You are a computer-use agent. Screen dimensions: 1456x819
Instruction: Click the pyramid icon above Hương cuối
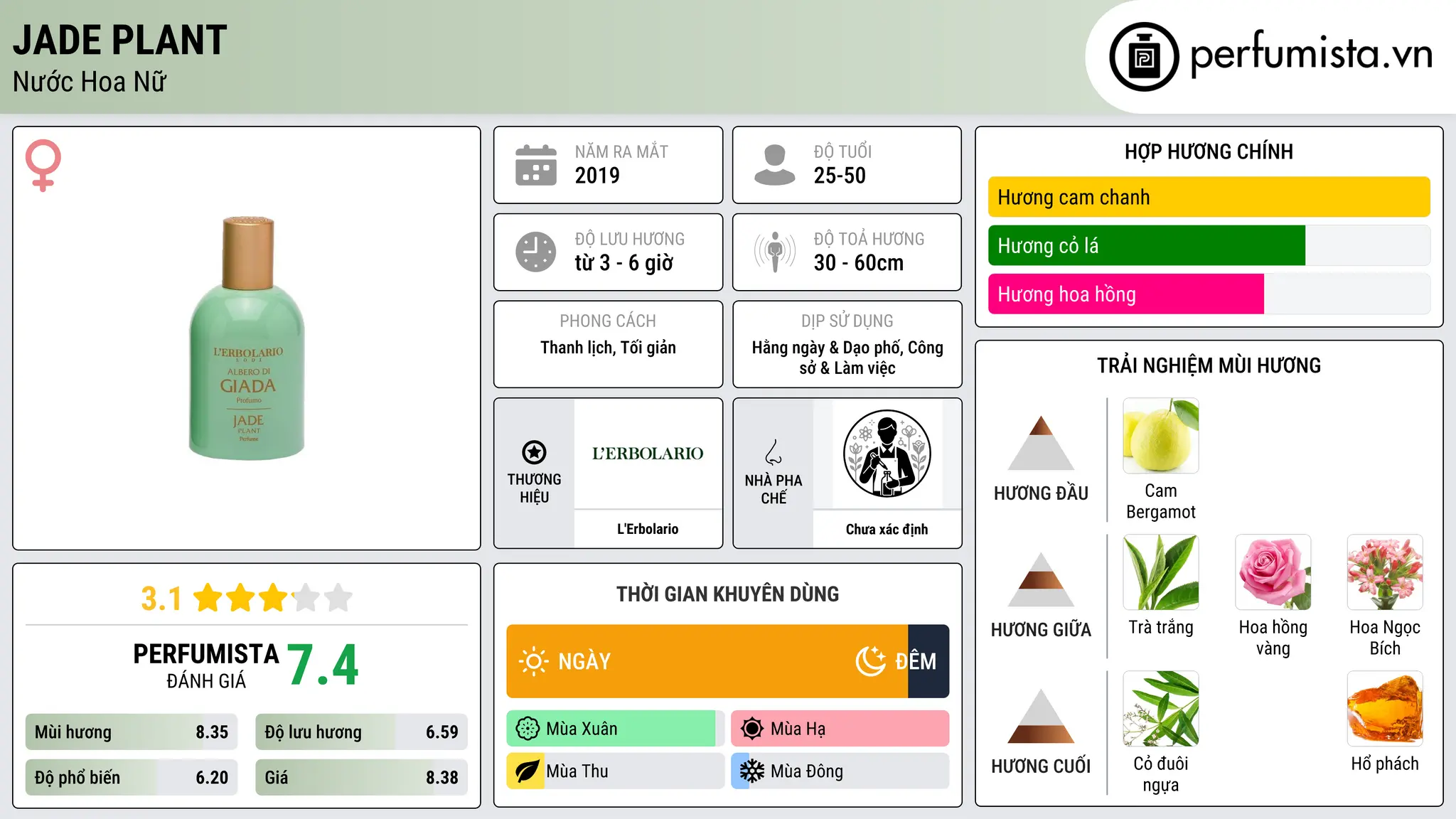tap(1041, 716)
